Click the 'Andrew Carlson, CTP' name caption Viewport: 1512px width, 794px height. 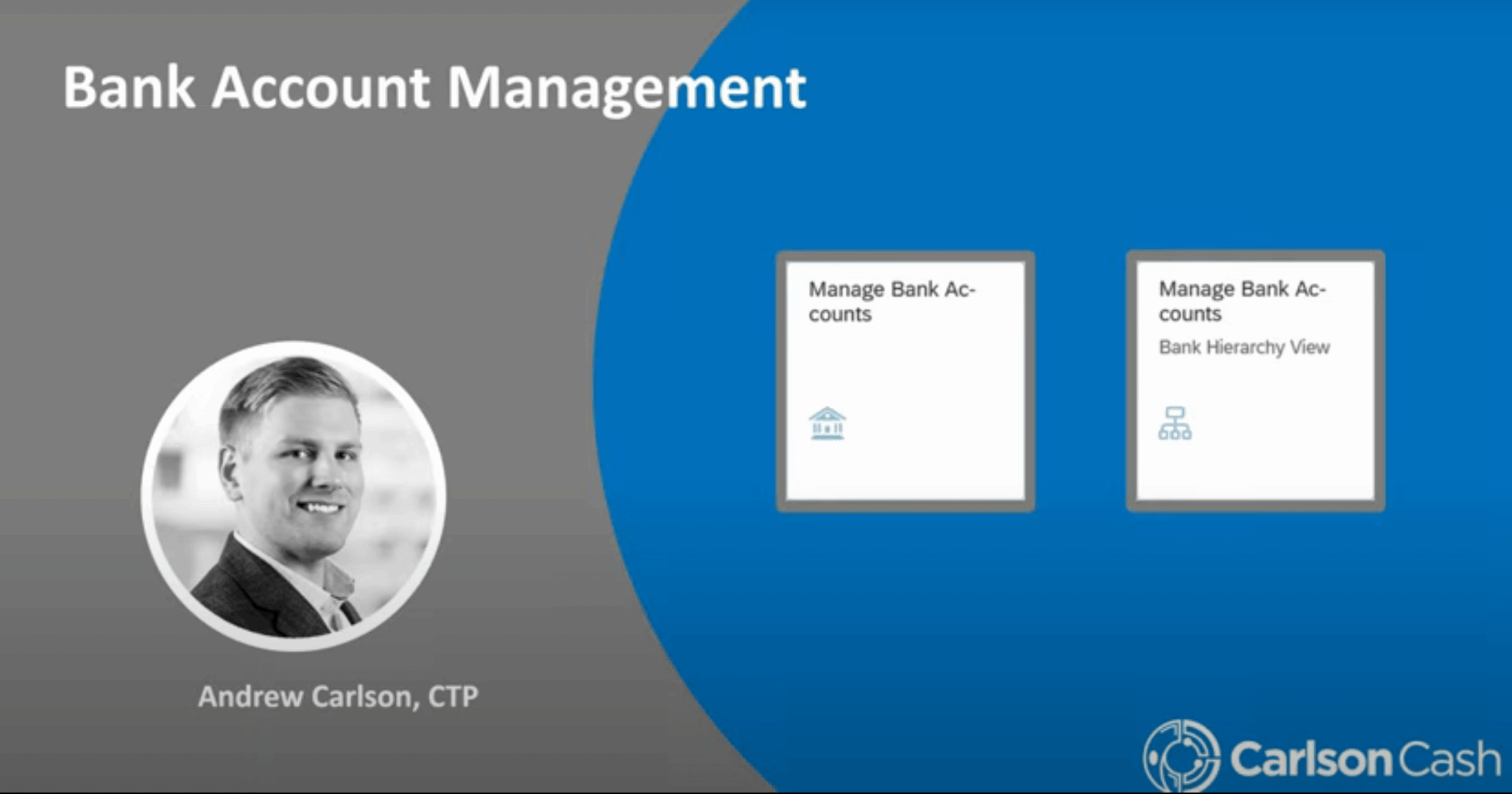[338, 697]
